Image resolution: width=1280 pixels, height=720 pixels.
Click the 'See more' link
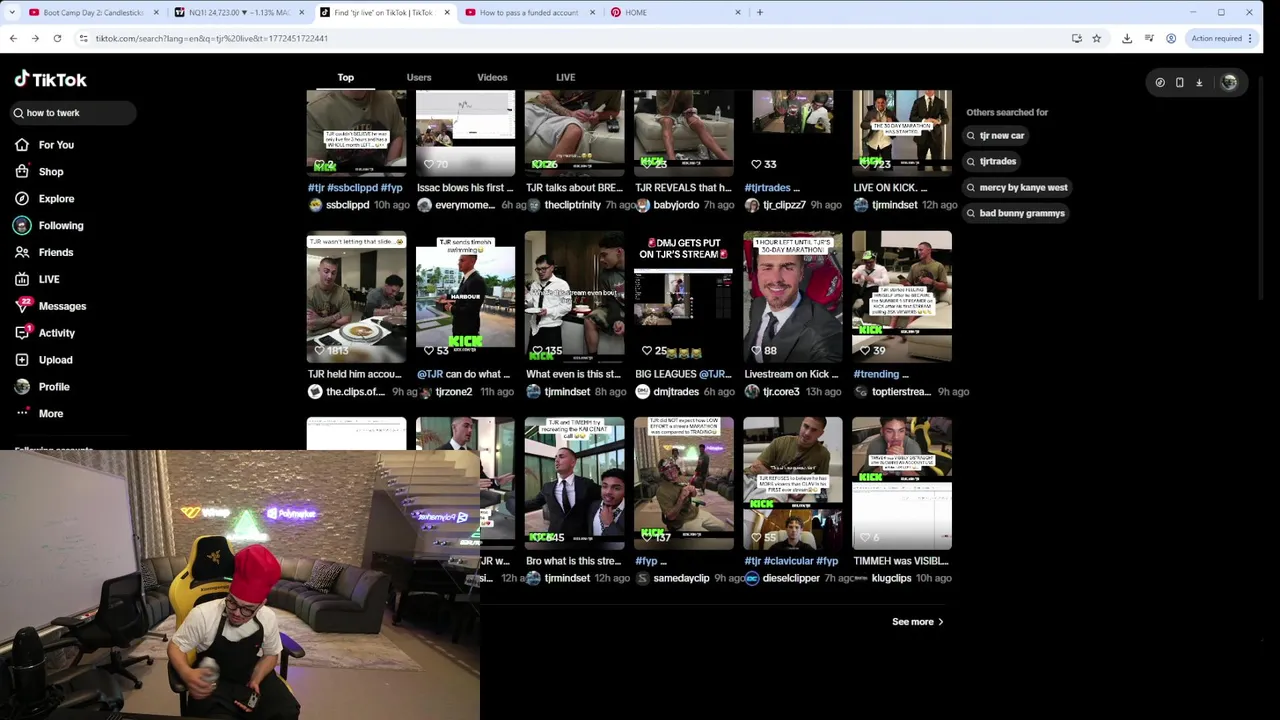918,622
